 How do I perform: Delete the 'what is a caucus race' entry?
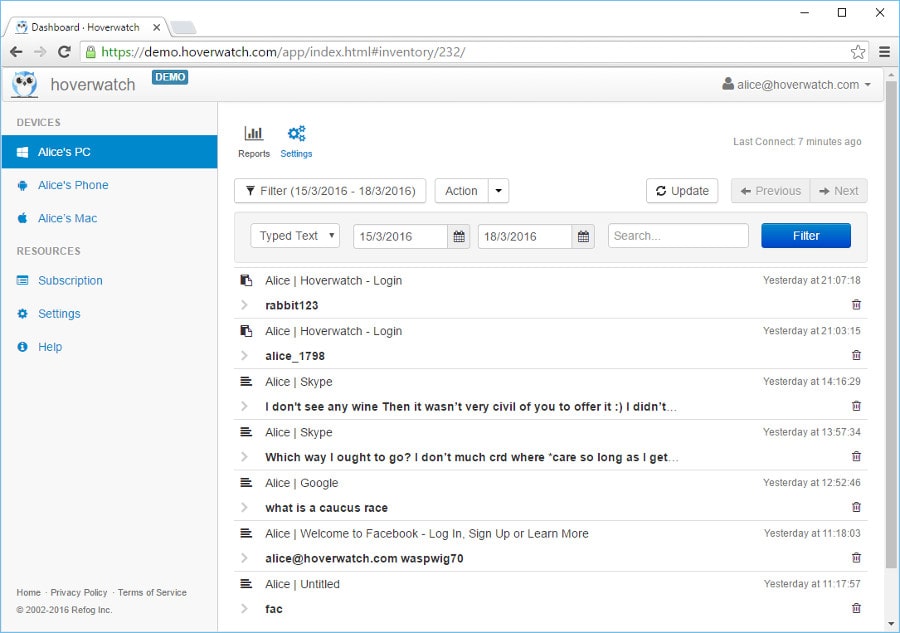pyautogui.click(x=856, y=507)
